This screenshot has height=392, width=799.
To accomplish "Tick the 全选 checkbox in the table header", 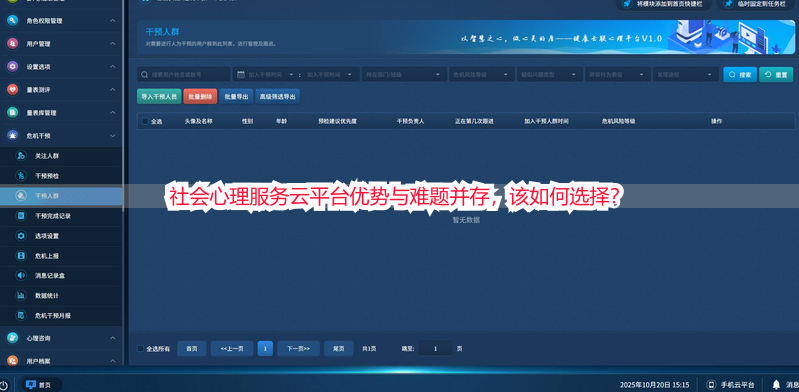I will (145, 121).
